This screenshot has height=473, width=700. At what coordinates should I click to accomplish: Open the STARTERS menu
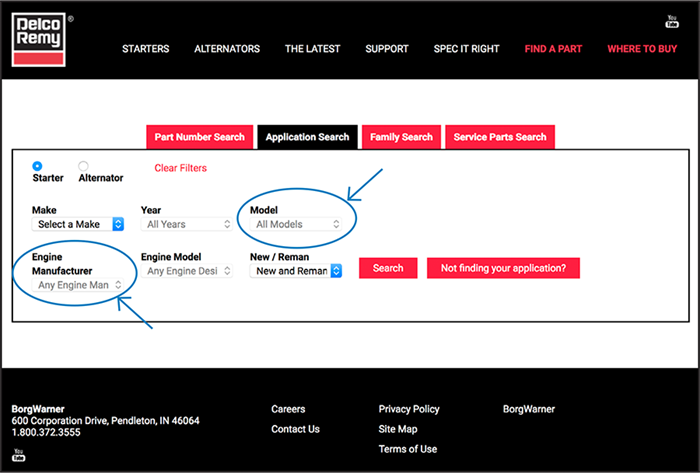[x=146, y=49]
